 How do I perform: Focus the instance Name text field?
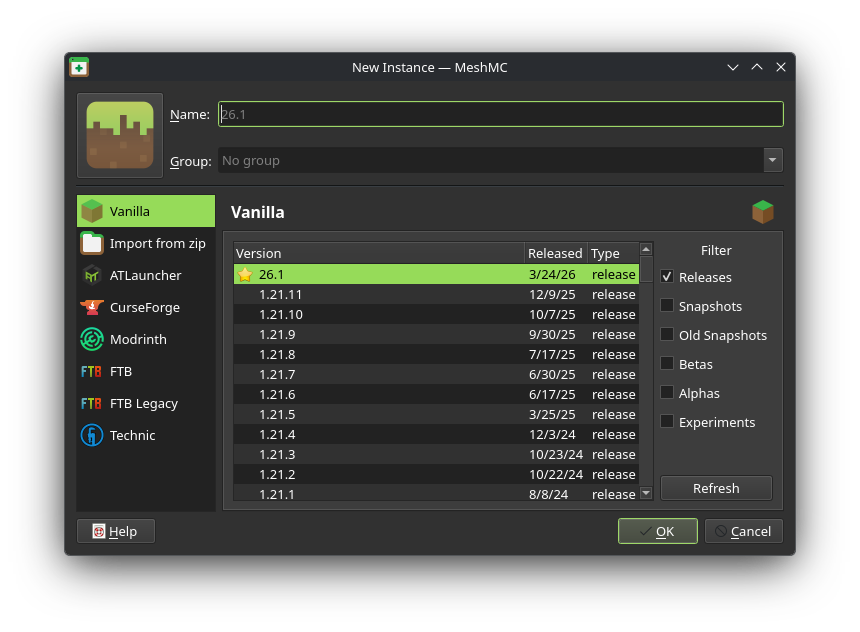click(500, 114)
